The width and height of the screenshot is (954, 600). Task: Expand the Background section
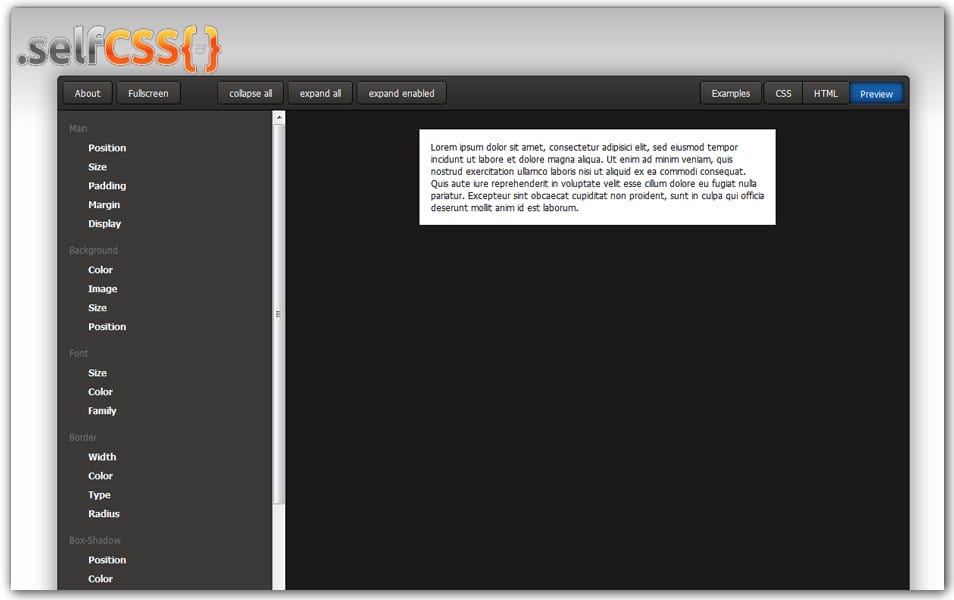tap(93, 250)
